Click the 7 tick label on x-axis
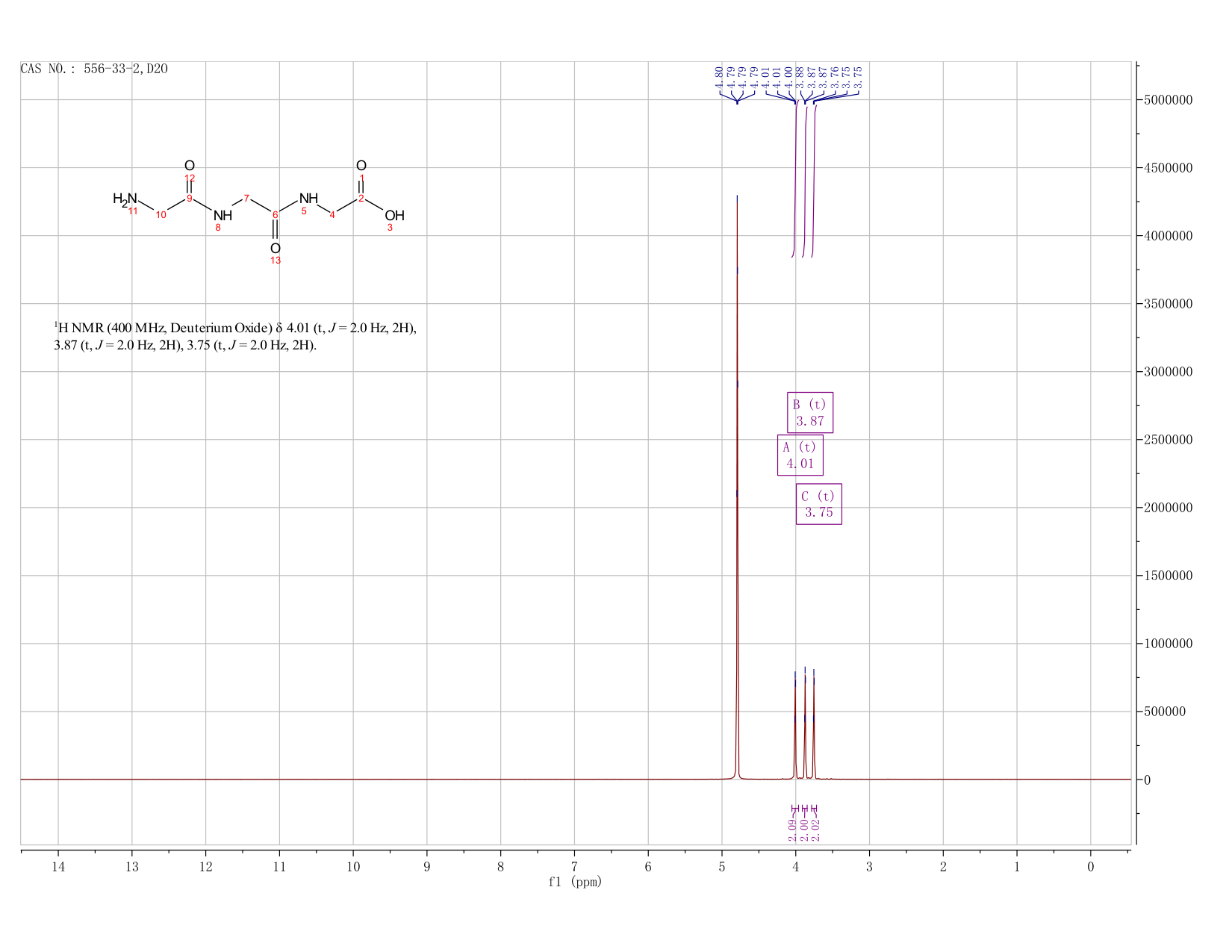1232x952 pixels. [574, 867]
